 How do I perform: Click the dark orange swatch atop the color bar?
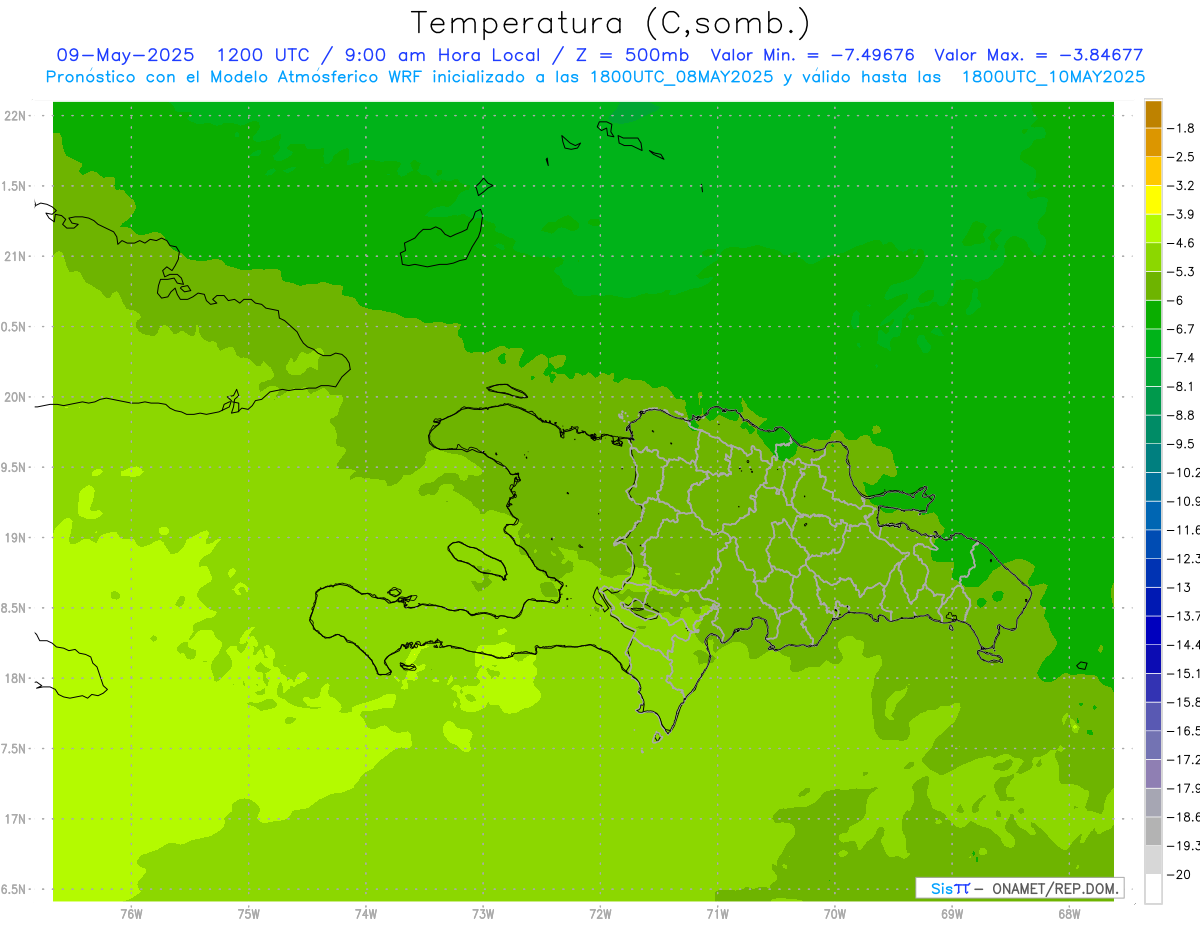pyautogui.click(x=1153, y=114)
